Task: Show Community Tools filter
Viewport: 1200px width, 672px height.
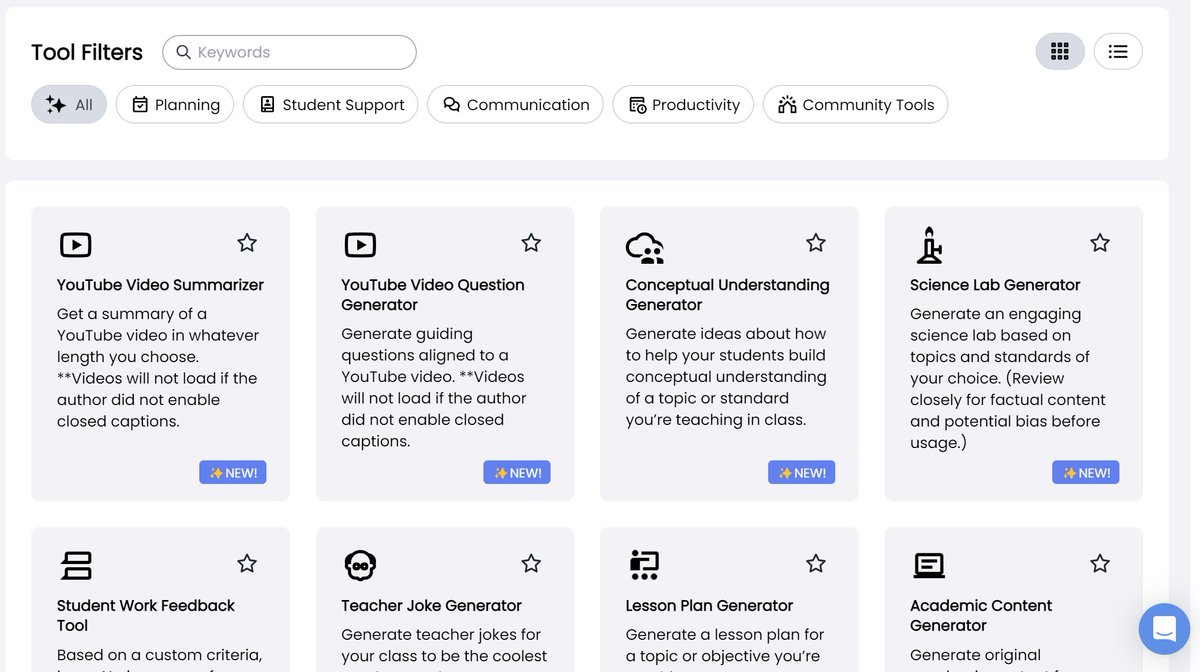Action: click(856, 104)
